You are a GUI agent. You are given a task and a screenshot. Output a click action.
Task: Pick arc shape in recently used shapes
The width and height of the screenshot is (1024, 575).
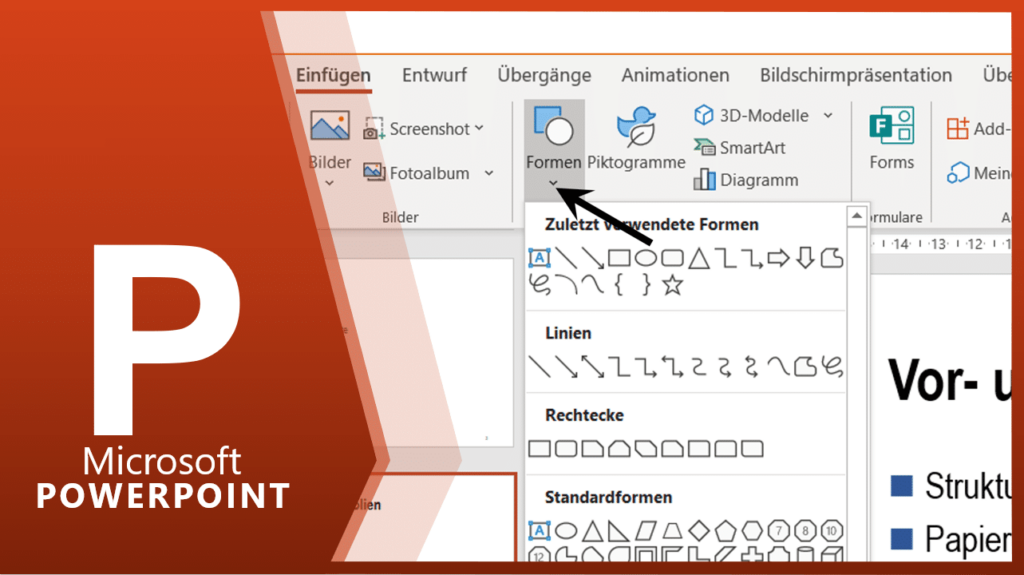(566, 285)
